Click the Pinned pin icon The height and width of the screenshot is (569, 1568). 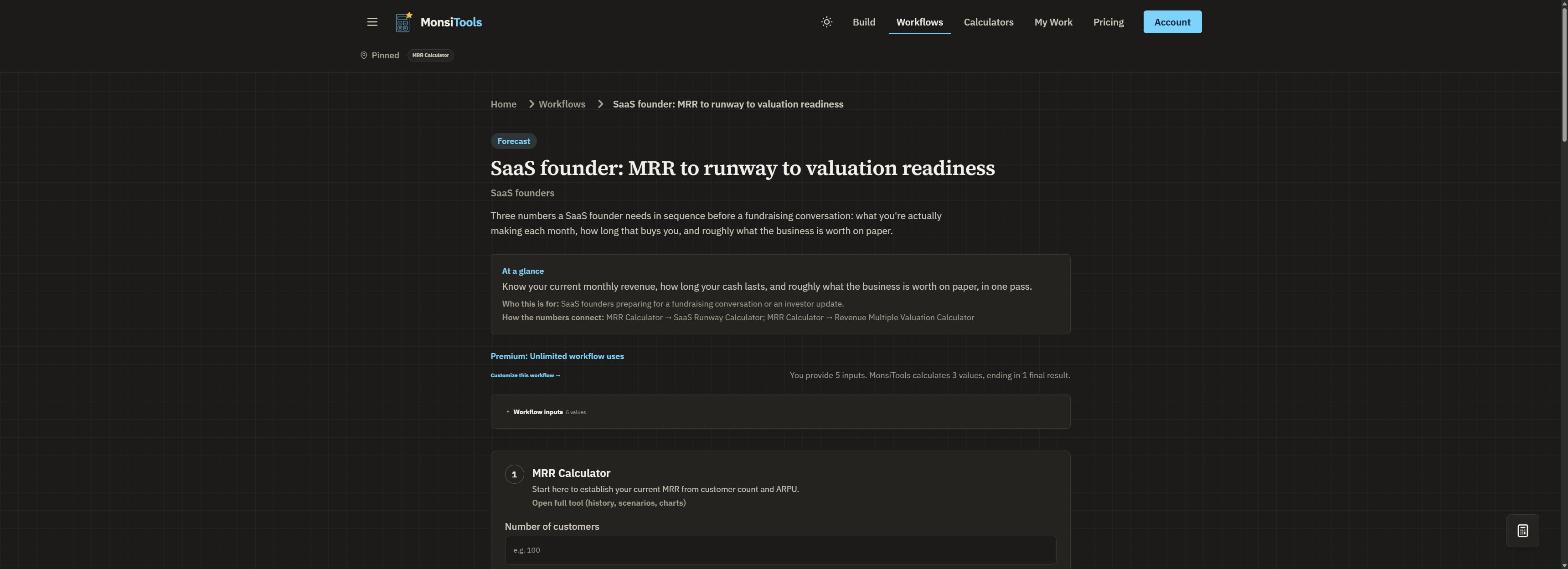click(x=364, y=55)
